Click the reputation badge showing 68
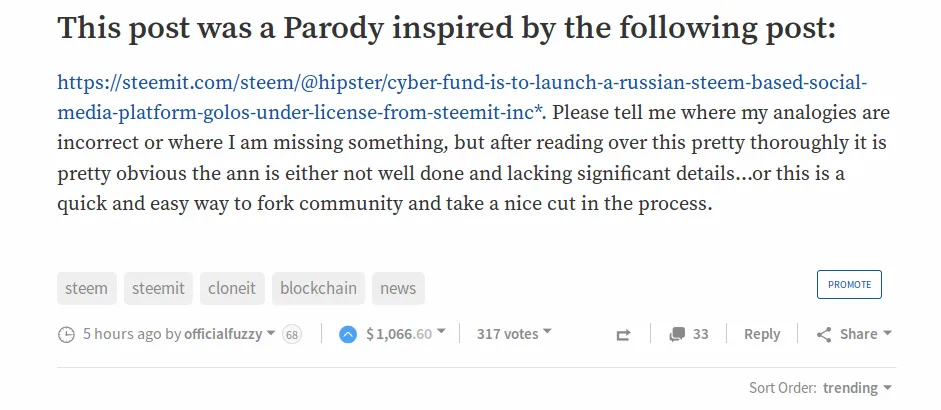The height and width of the screenshot is (410, 941). pyautogui.click(x=292, y=334)
